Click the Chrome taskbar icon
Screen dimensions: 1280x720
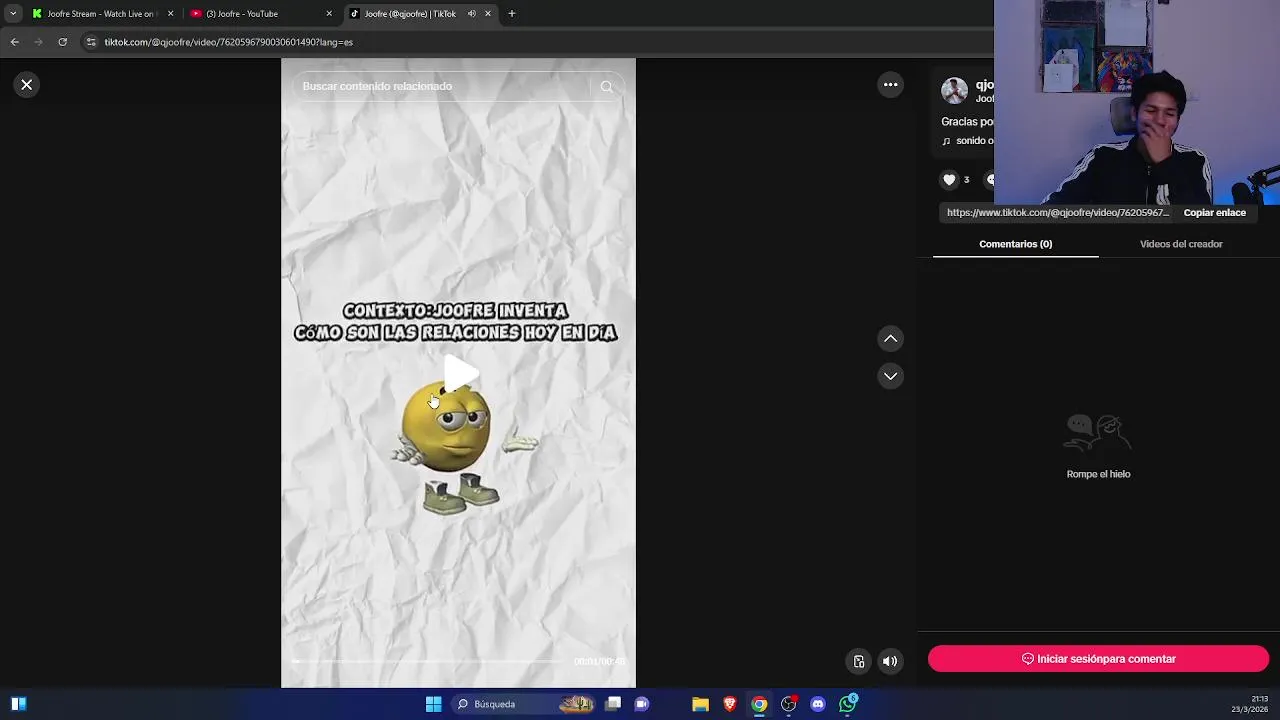click(x=759, y=704)
